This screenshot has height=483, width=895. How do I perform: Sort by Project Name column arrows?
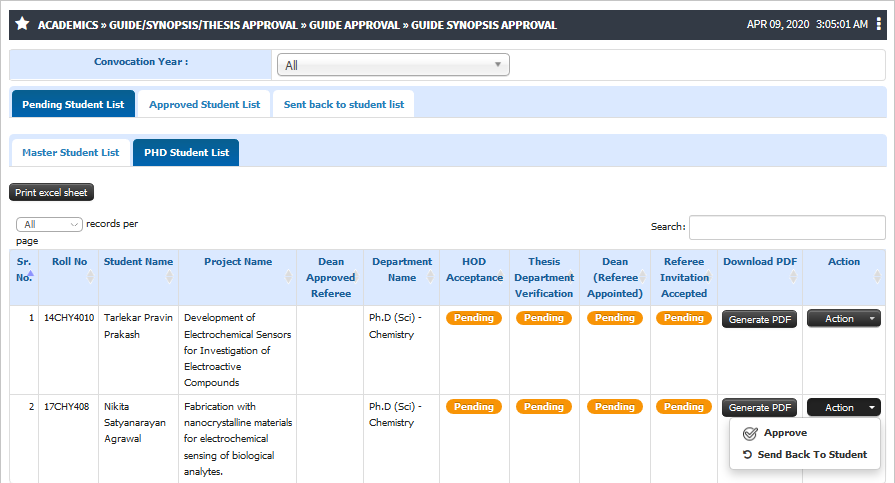(288, 277)
